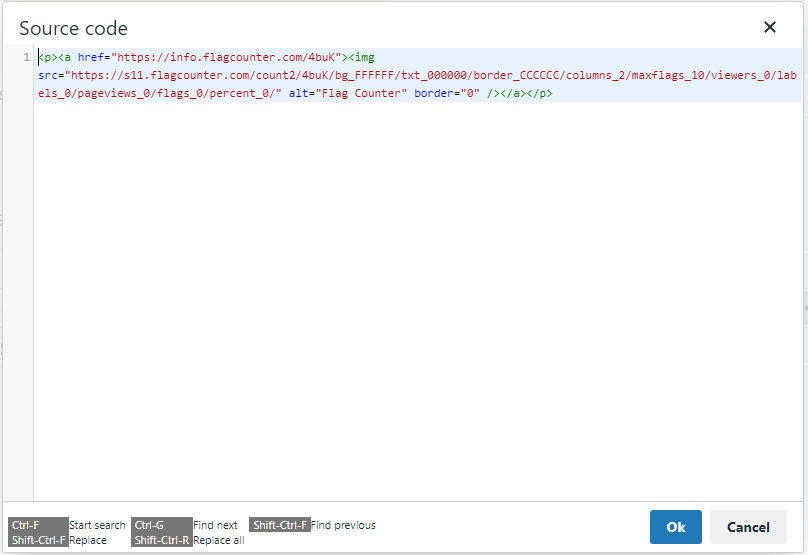Click the <img tag text
808x555 pixels.
point(362,57)
